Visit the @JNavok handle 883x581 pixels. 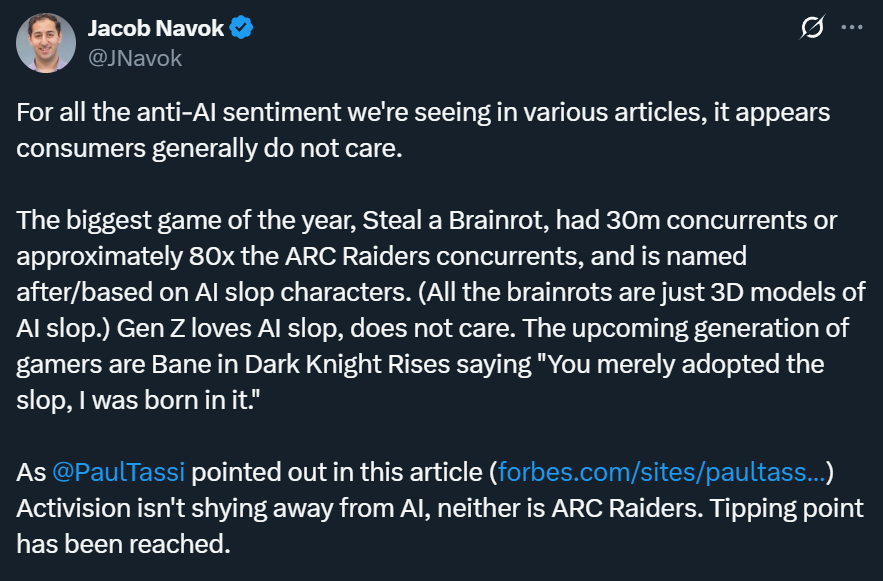tap(135, 59)
